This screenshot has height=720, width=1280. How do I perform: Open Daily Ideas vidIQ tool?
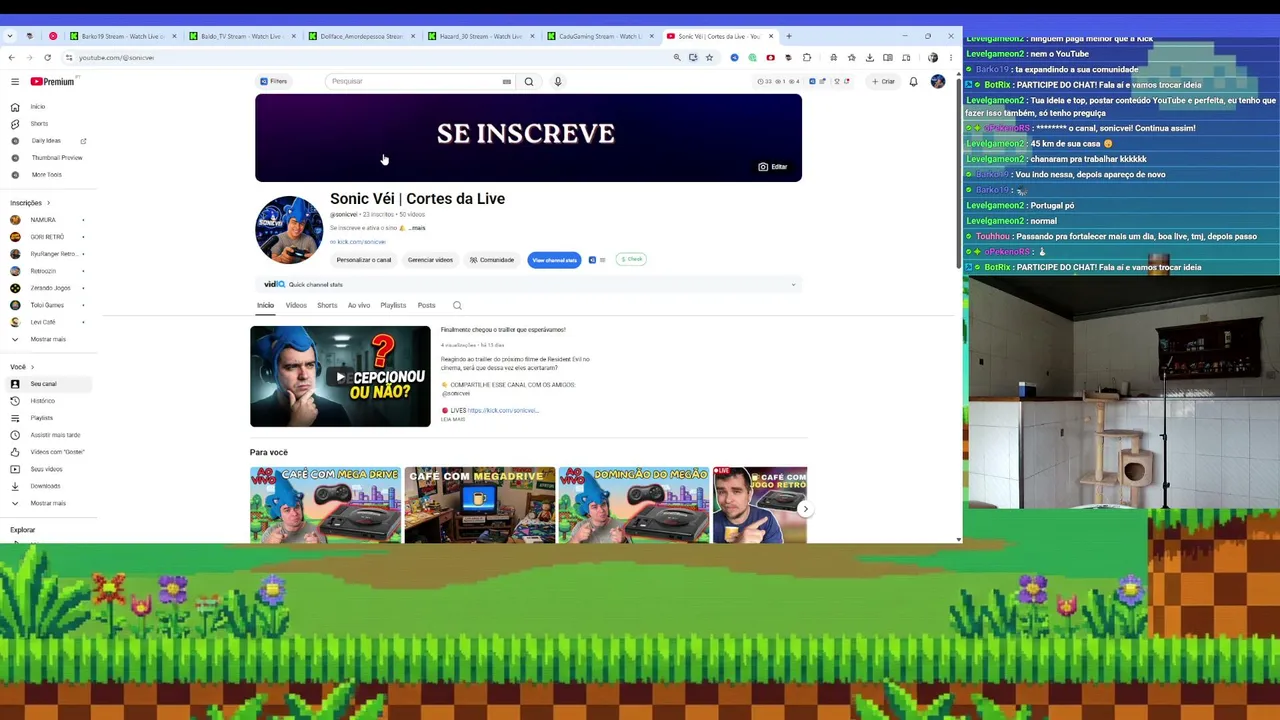[46, 141]
